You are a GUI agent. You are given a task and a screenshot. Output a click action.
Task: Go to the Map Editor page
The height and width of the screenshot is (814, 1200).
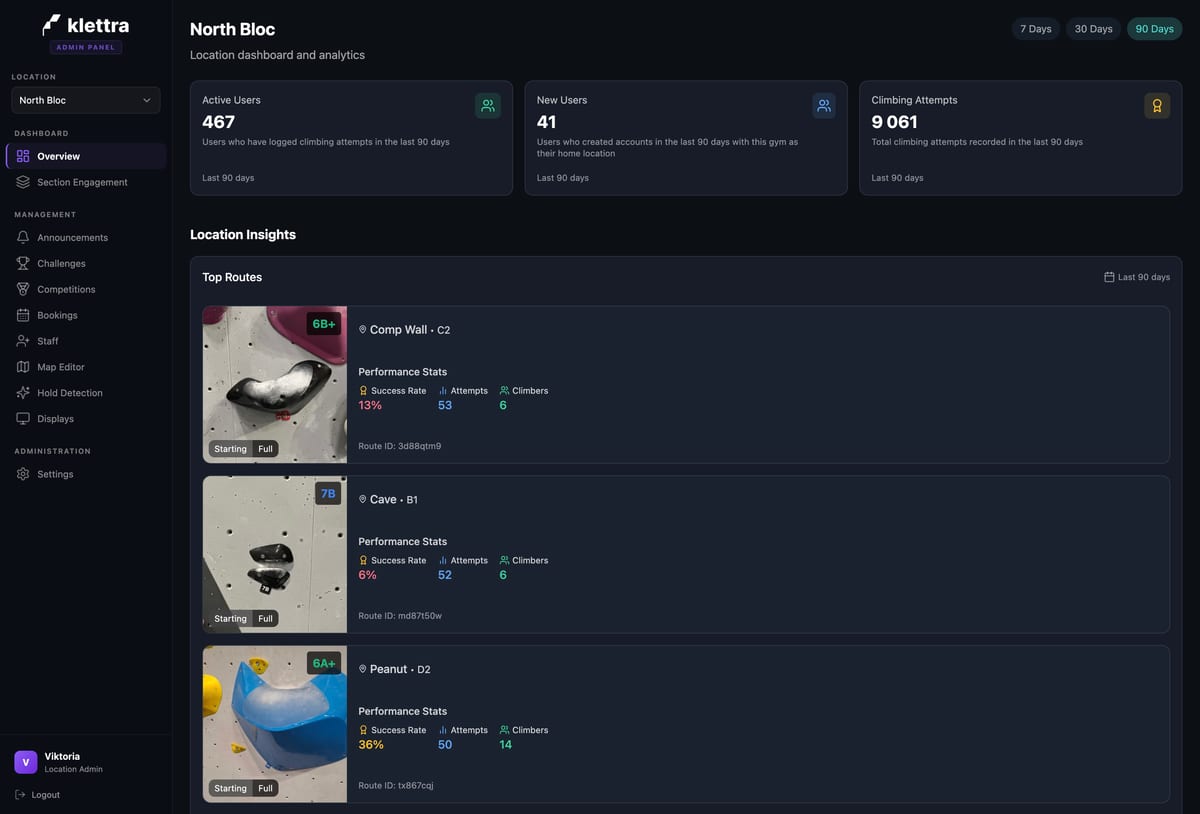[x=86, y=367]
